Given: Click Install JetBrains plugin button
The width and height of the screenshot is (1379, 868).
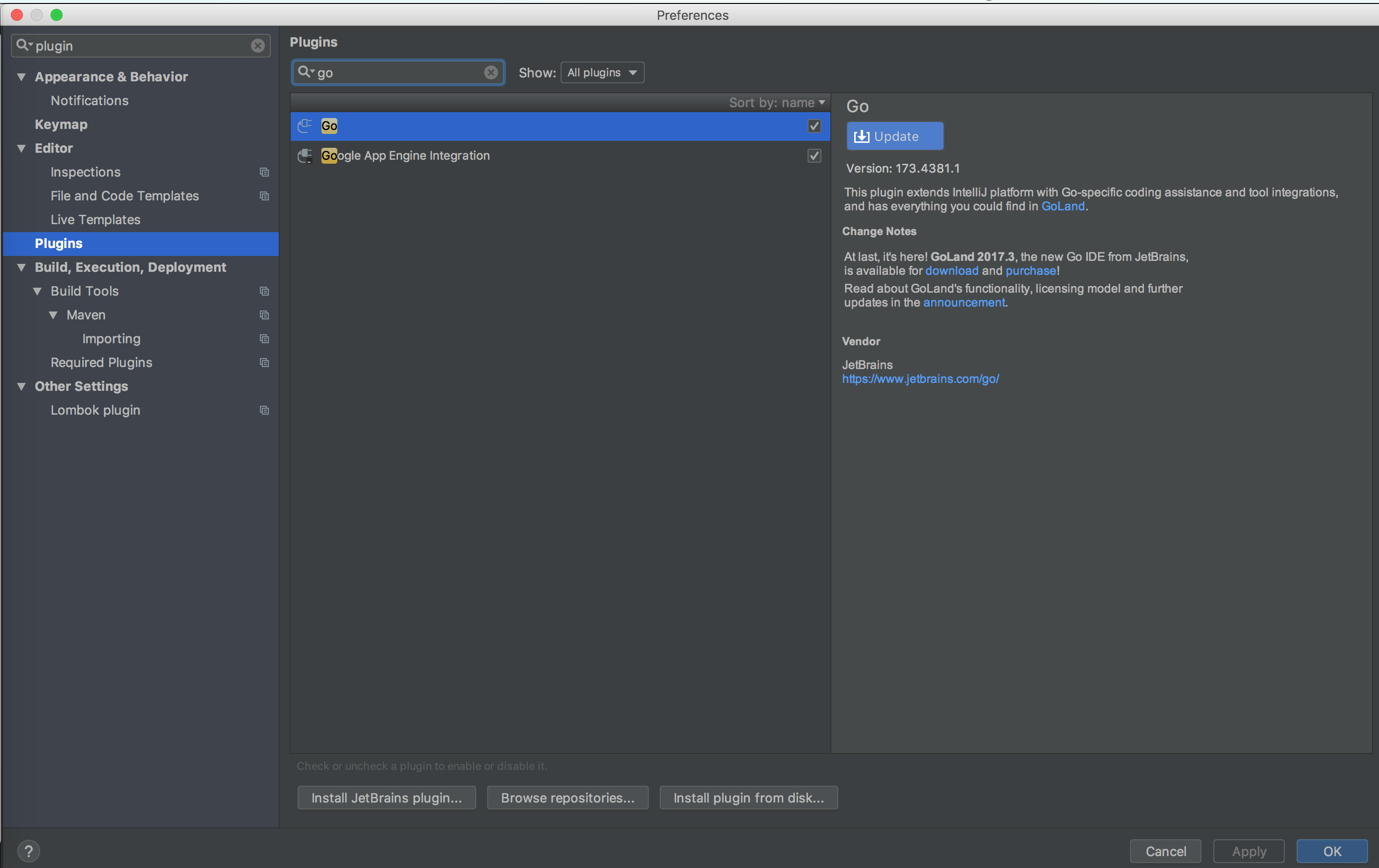Looking at the screenshot, I should 386,798.
